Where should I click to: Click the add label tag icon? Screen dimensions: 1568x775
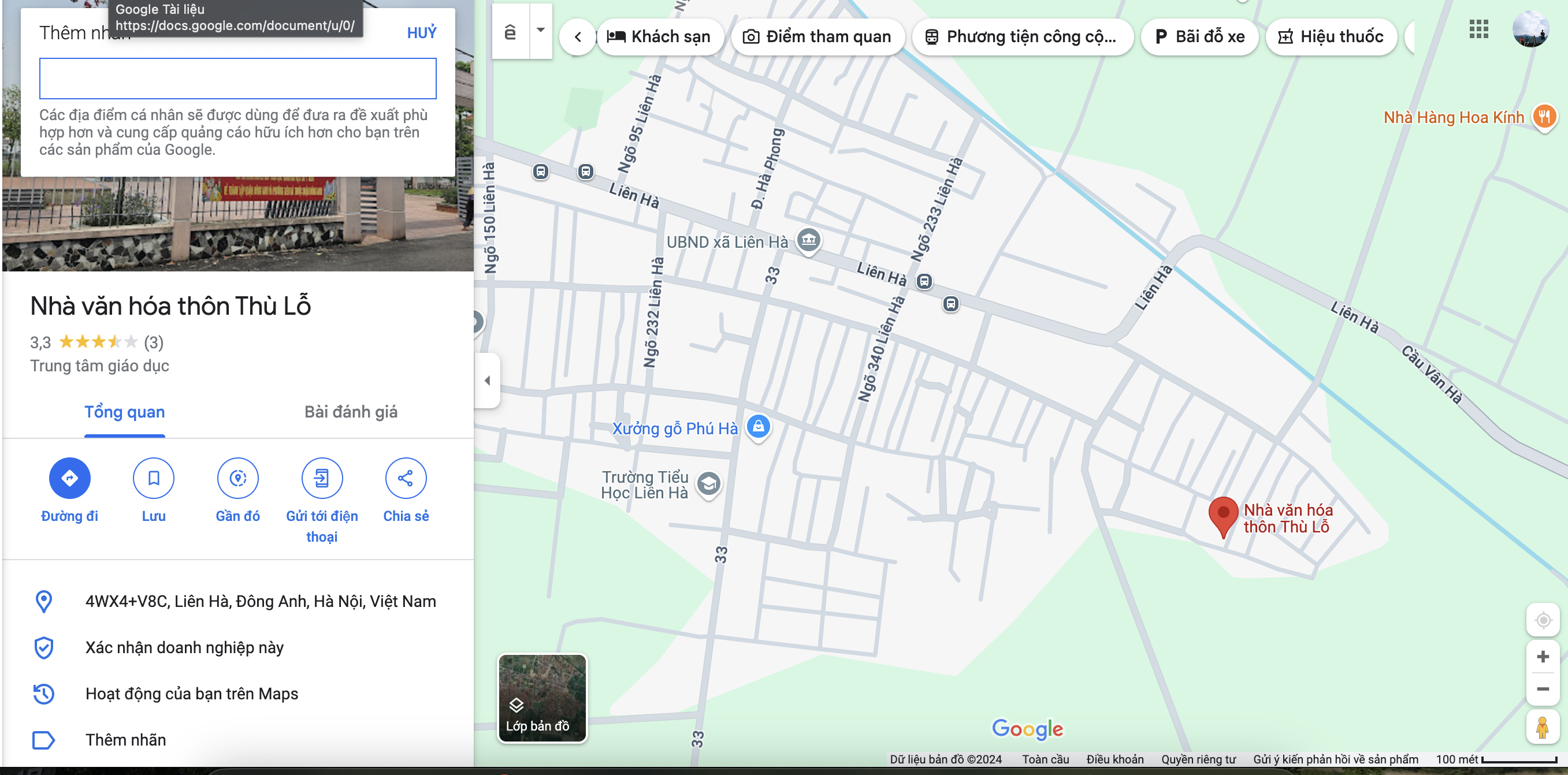(44, 740)
